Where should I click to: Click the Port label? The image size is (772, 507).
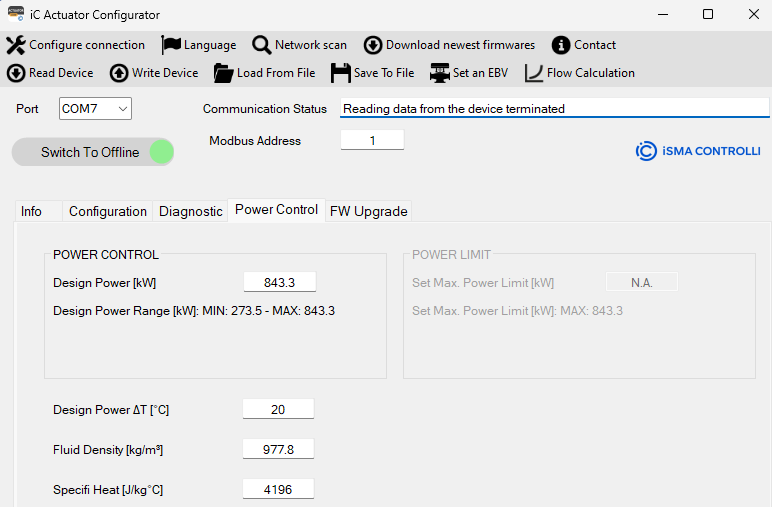(x=27, y=109)
